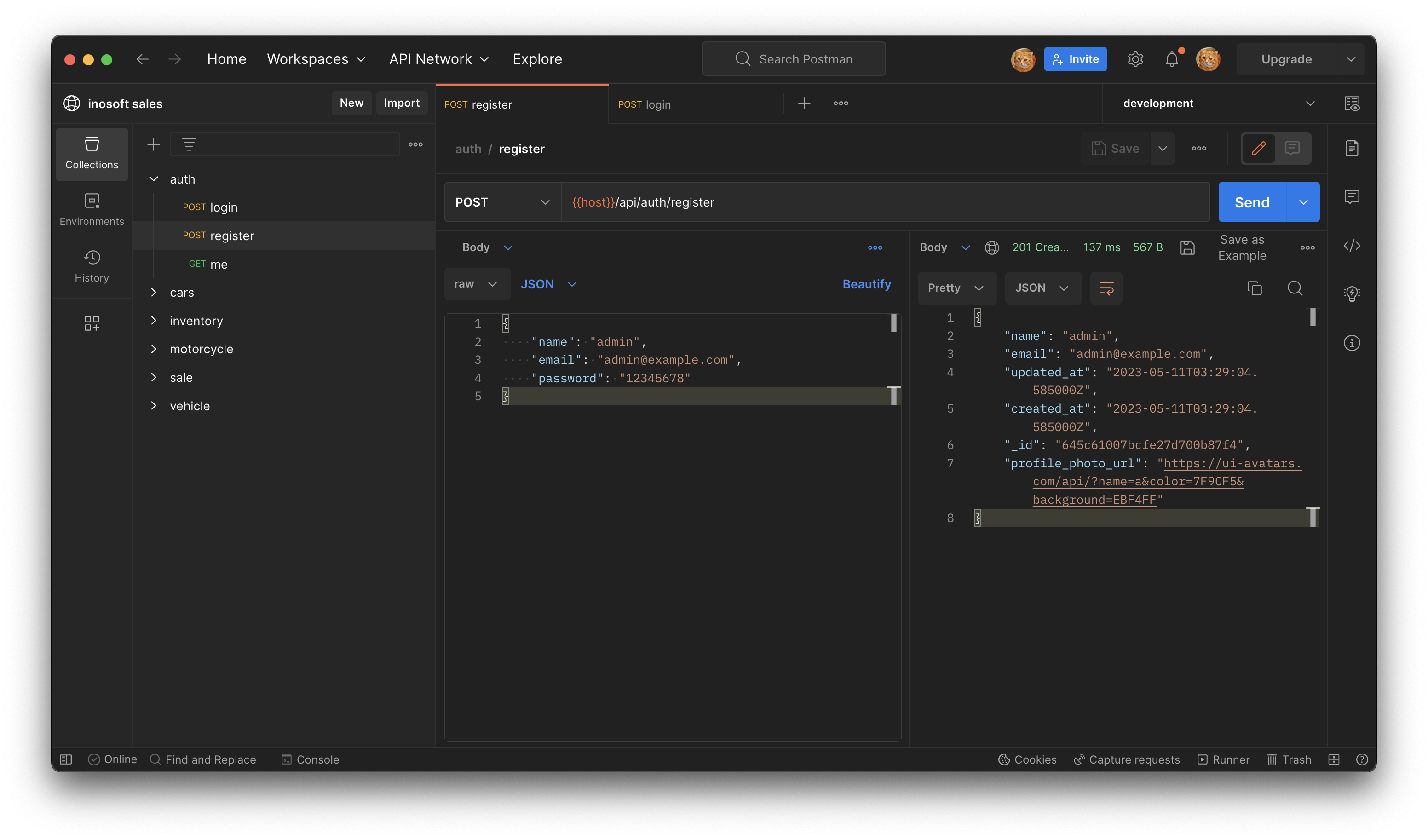This screenshot has height=840, width=1428.
Task: Click Save as Example
Action: click(x=1242, y=247)
